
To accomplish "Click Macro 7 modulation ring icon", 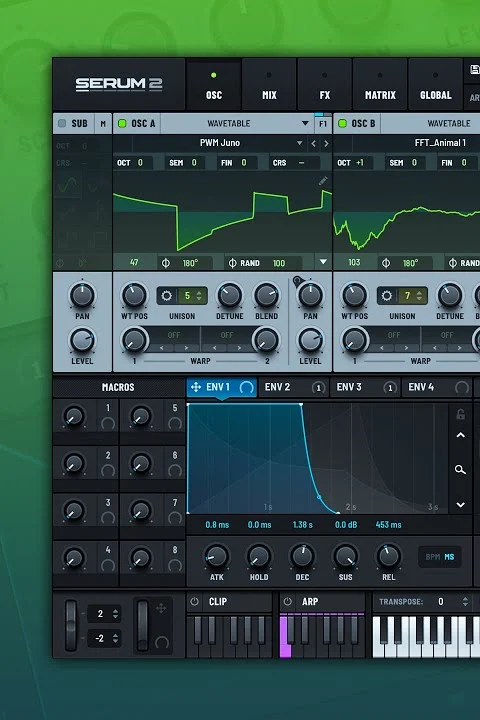I will [175, 518].
